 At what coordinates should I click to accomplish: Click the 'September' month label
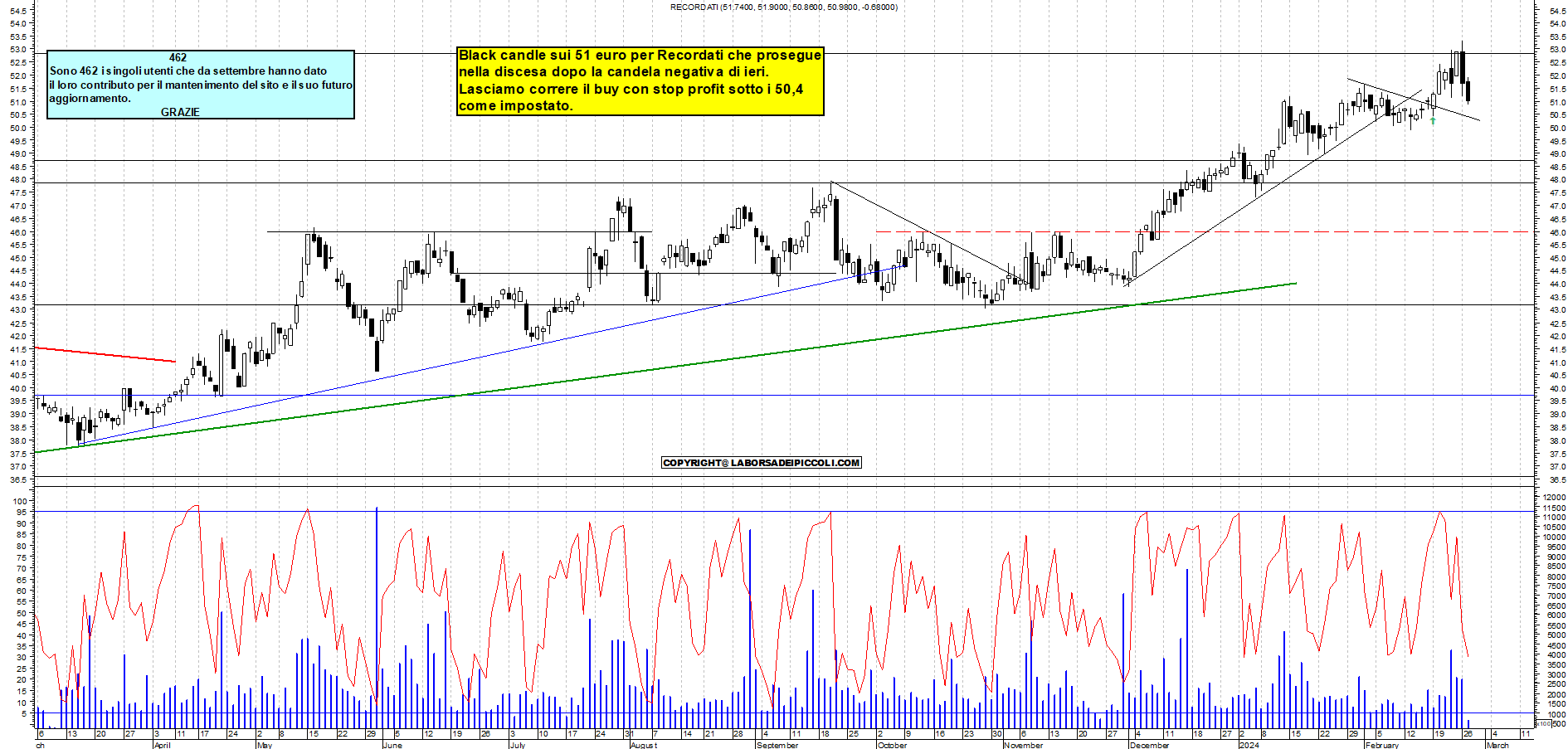[x=777, y=745]
